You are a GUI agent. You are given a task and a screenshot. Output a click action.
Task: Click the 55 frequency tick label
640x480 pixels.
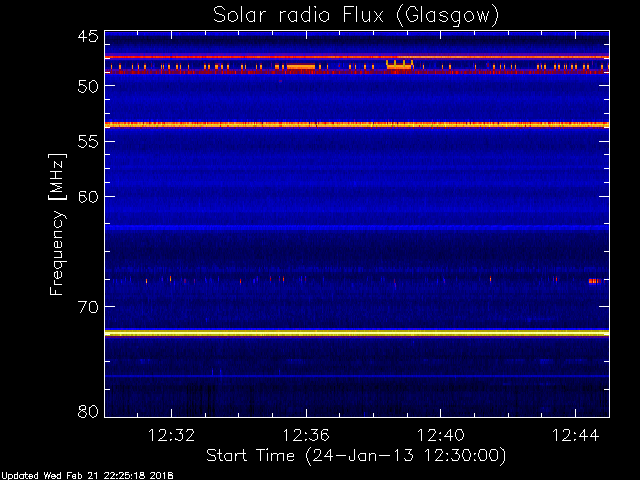(88, 142)
